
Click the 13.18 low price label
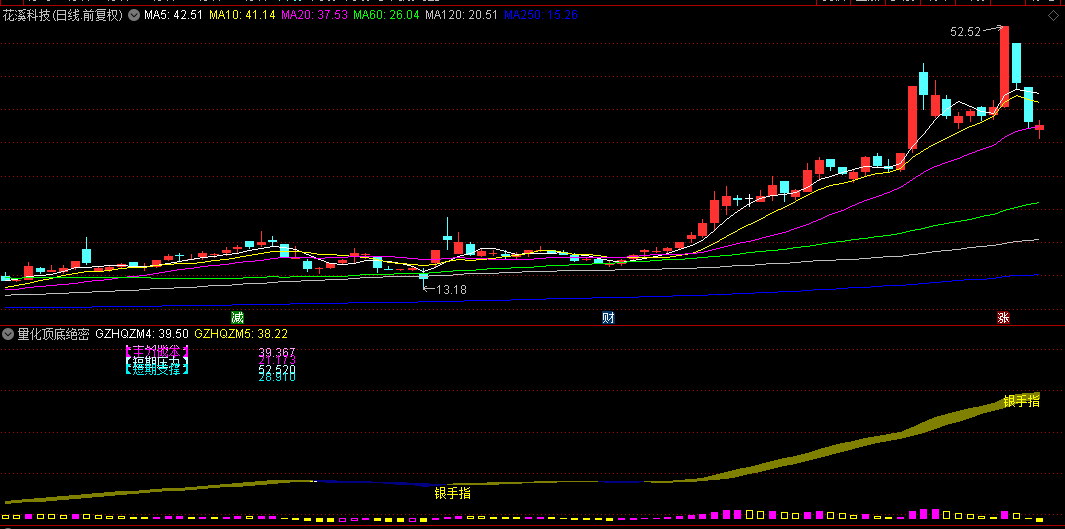(x=451, y=290)
